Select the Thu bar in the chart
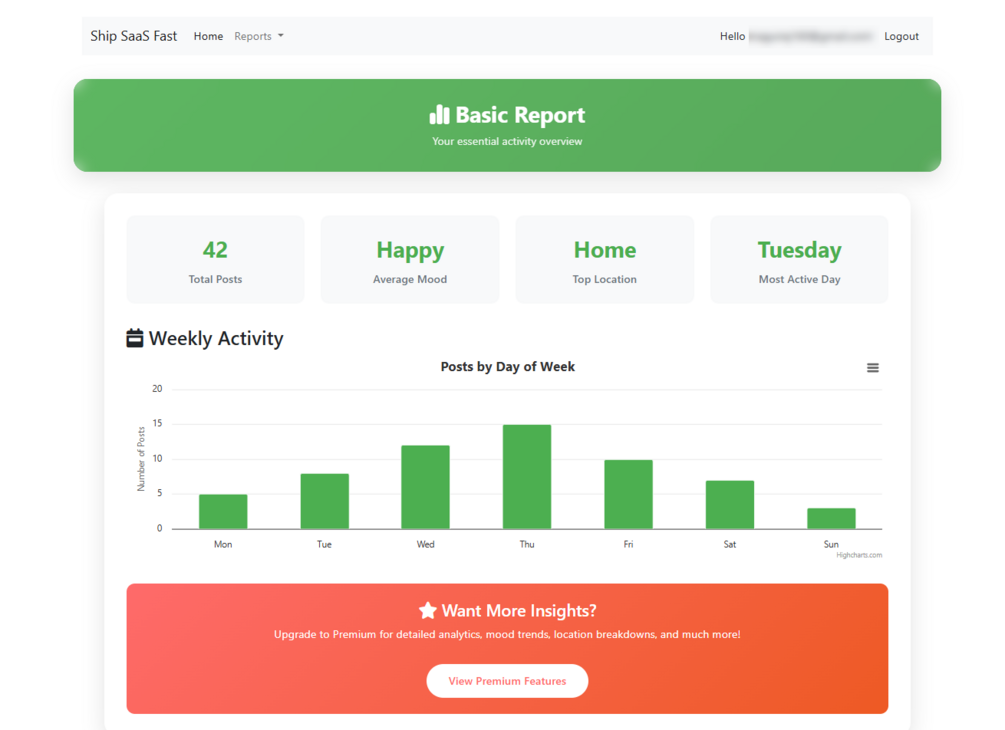The height and width of the screenshot is (730, 1005). click(x=527, y=477)
